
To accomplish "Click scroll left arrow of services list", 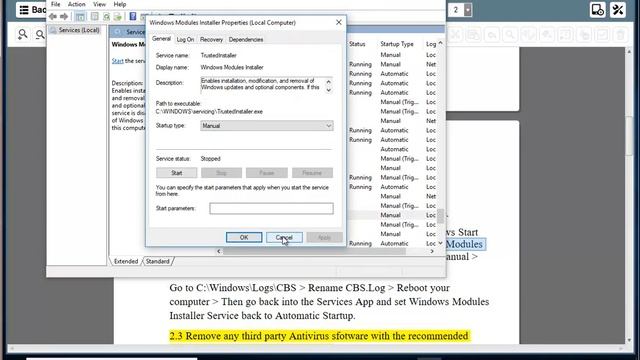I will pos(219,251).
